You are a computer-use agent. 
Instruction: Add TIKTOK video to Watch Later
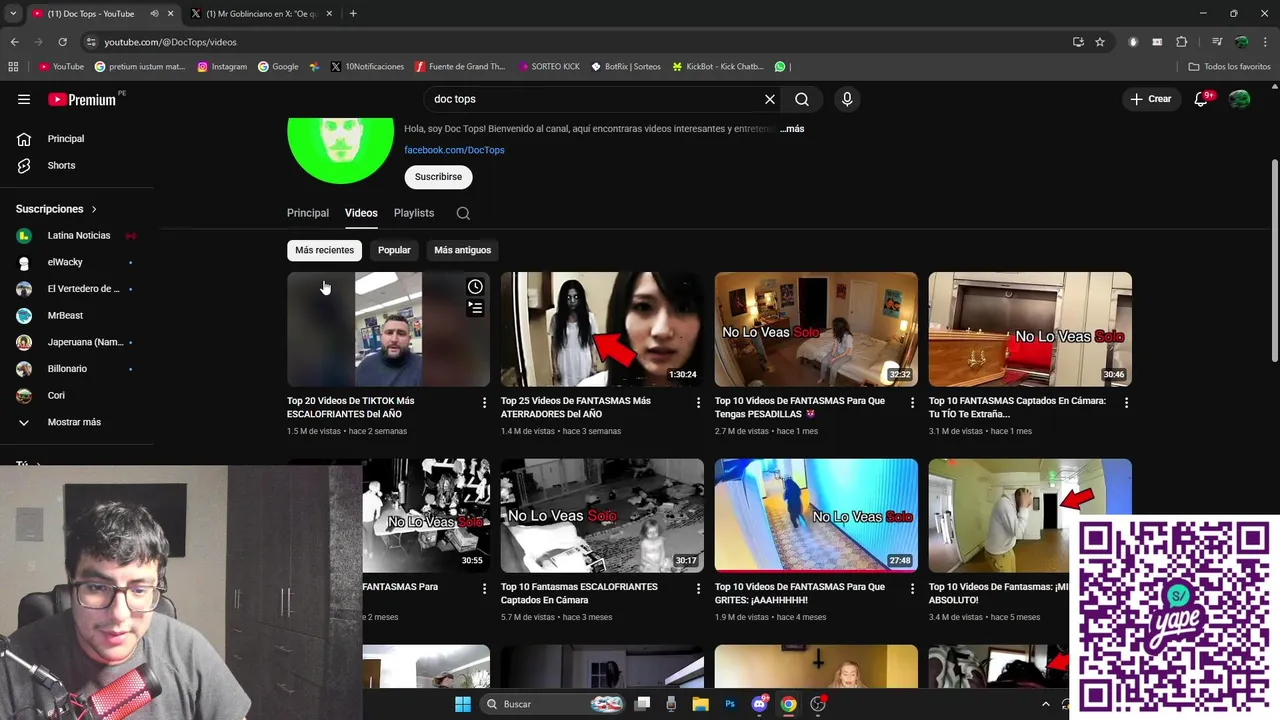[x=475, y=287]
